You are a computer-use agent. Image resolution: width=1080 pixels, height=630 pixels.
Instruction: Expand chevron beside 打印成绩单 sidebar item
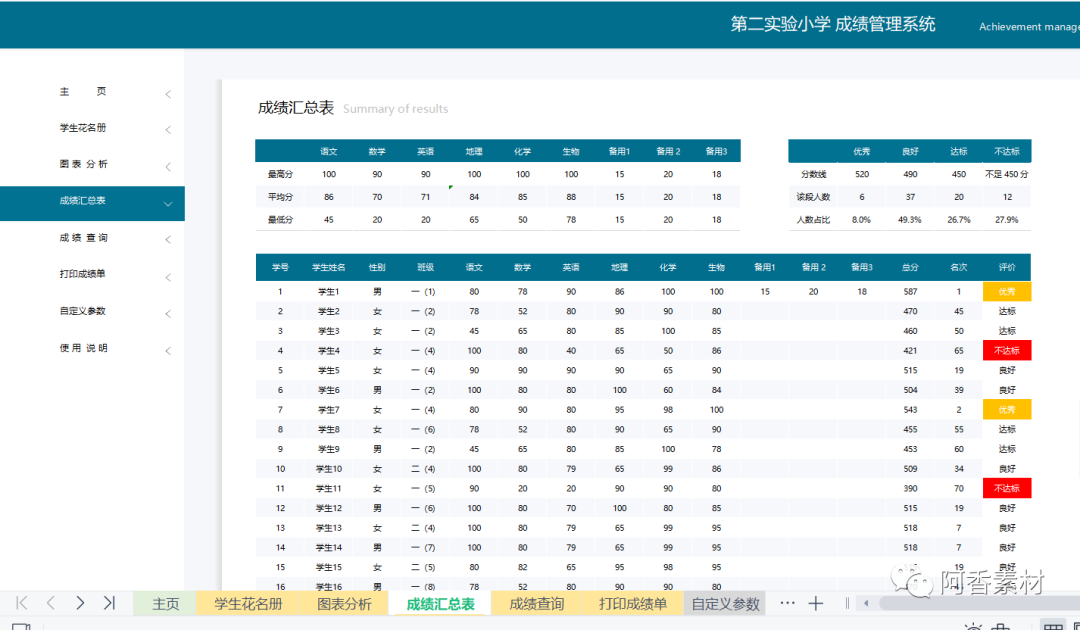tap(168, 277)
